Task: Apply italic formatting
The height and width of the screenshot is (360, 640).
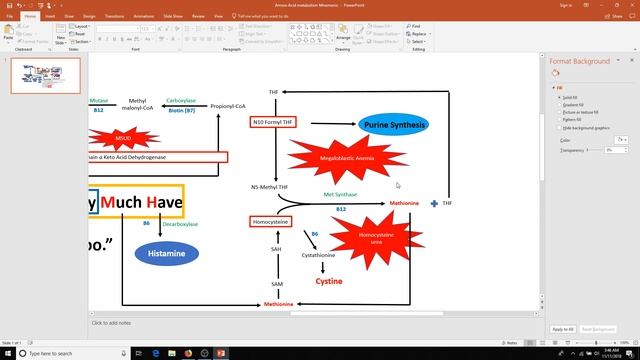Action: click(107, 39)
